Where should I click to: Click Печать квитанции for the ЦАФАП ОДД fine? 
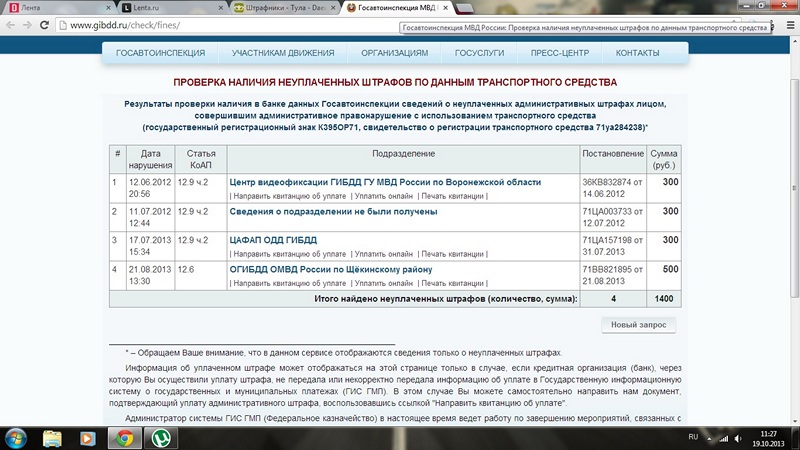point(454,254)
